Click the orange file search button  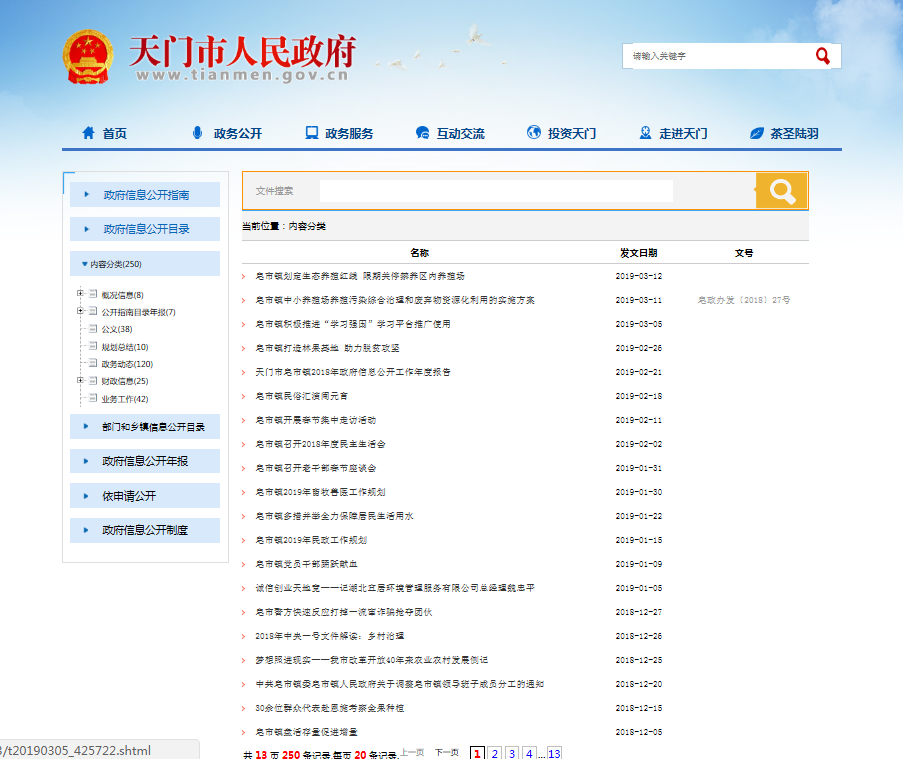pos(781,191)
